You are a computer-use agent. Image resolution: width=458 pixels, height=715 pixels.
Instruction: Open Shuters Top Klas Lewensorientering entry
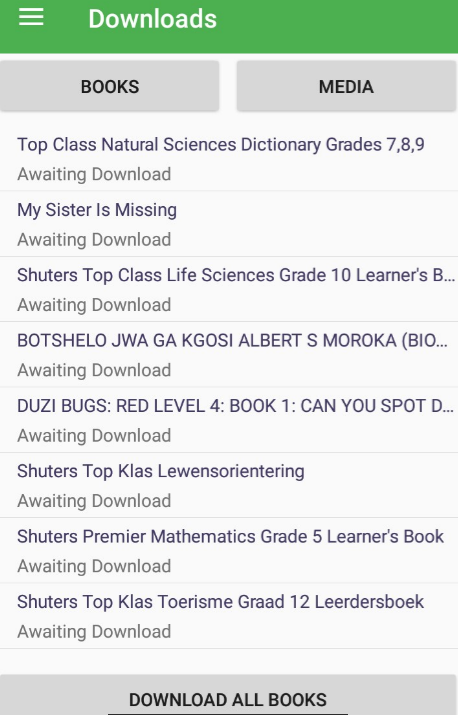click(161, 471)
